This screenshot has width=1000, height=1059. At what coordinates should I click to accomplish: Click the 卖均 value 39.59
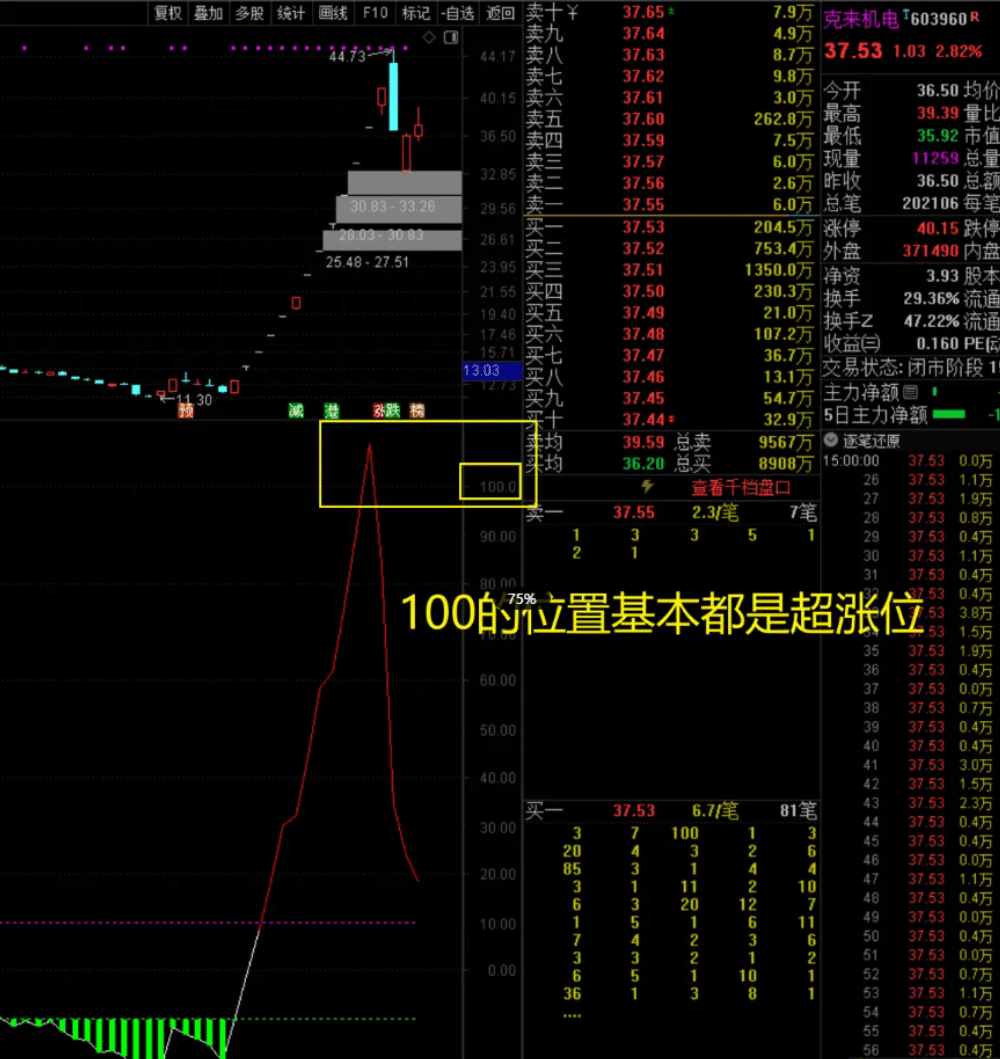coord(643,442)
